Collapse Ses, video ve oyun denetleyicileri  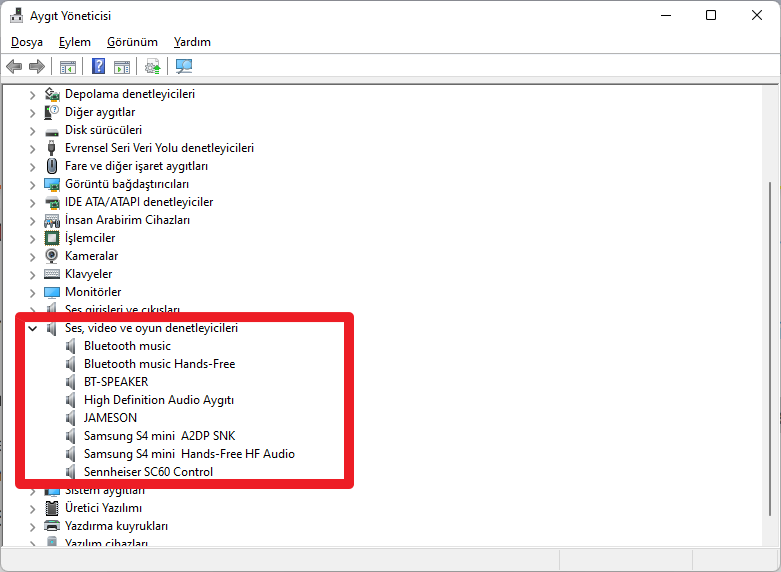(x=33, y=328)
